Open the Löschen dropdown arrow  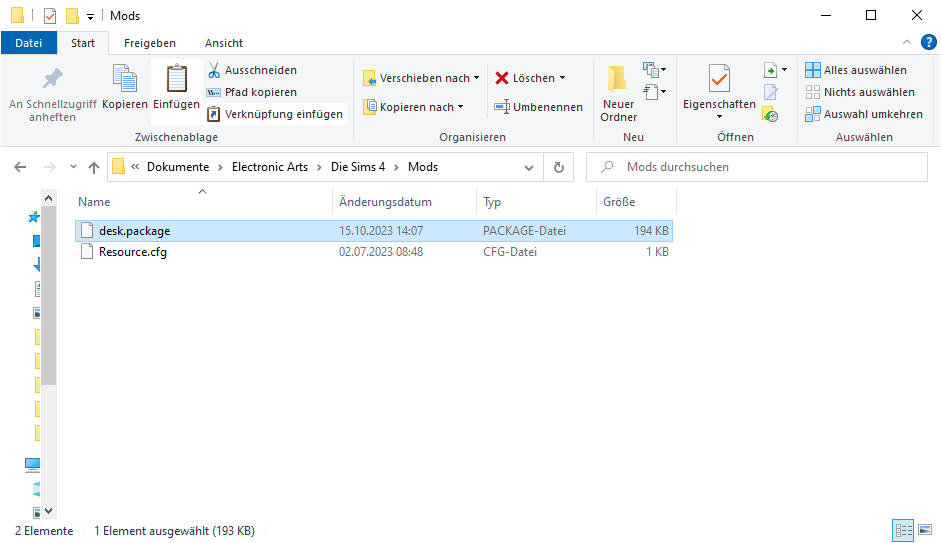click(562, 78)
